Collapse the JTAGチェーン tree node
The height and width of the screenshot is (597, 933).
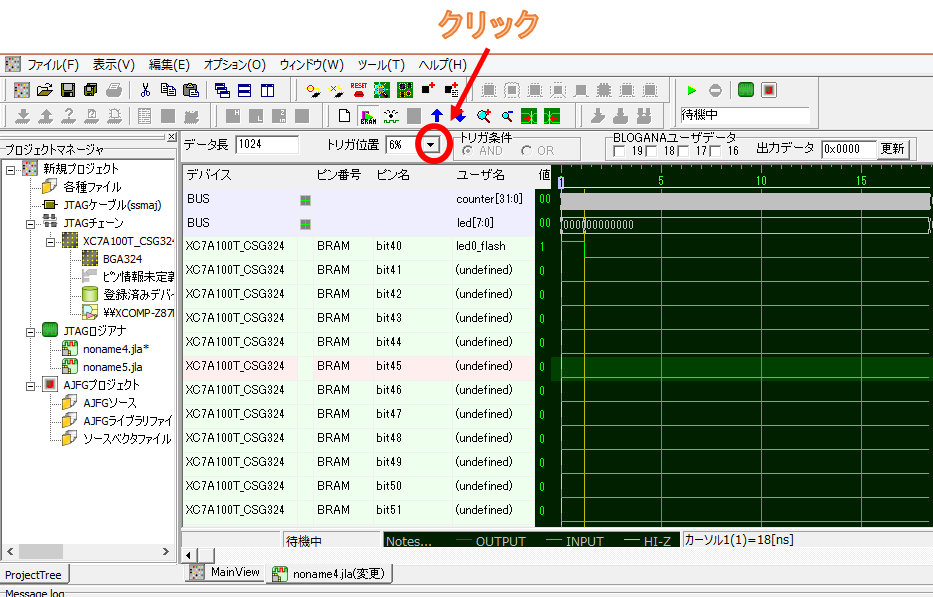(x=29, y=223)
